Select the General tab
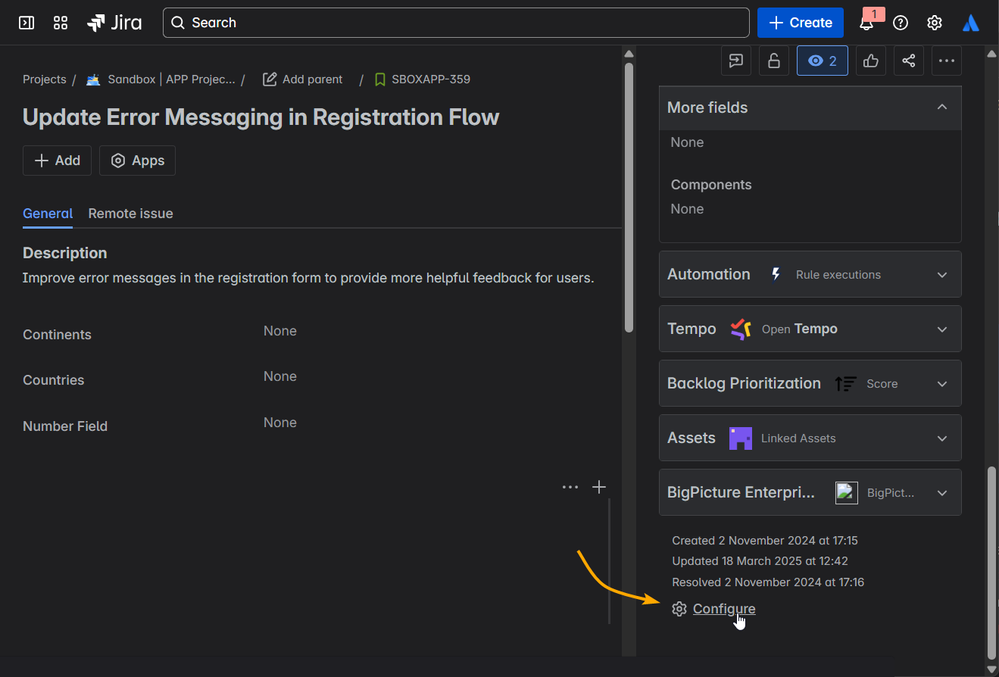 [47, 213]
